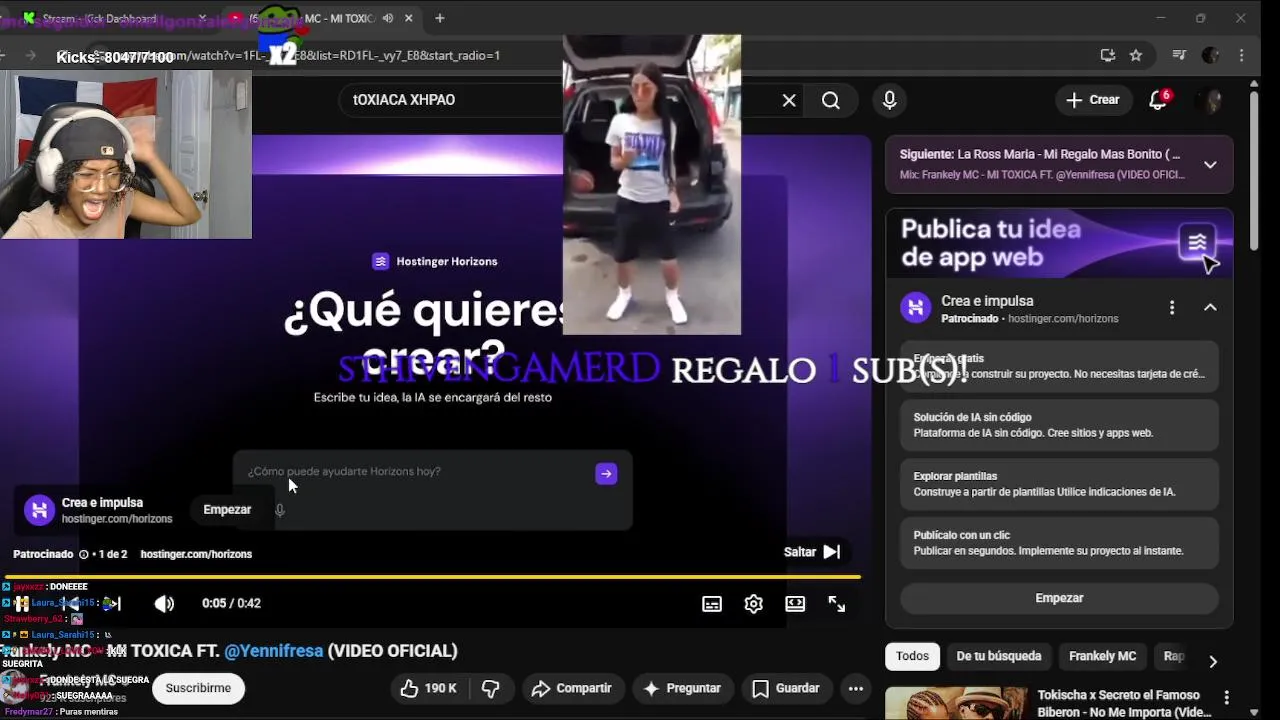The image size is (1280, 720).
Task: Open the Crear upload menu
Action: click(1093, 100)
